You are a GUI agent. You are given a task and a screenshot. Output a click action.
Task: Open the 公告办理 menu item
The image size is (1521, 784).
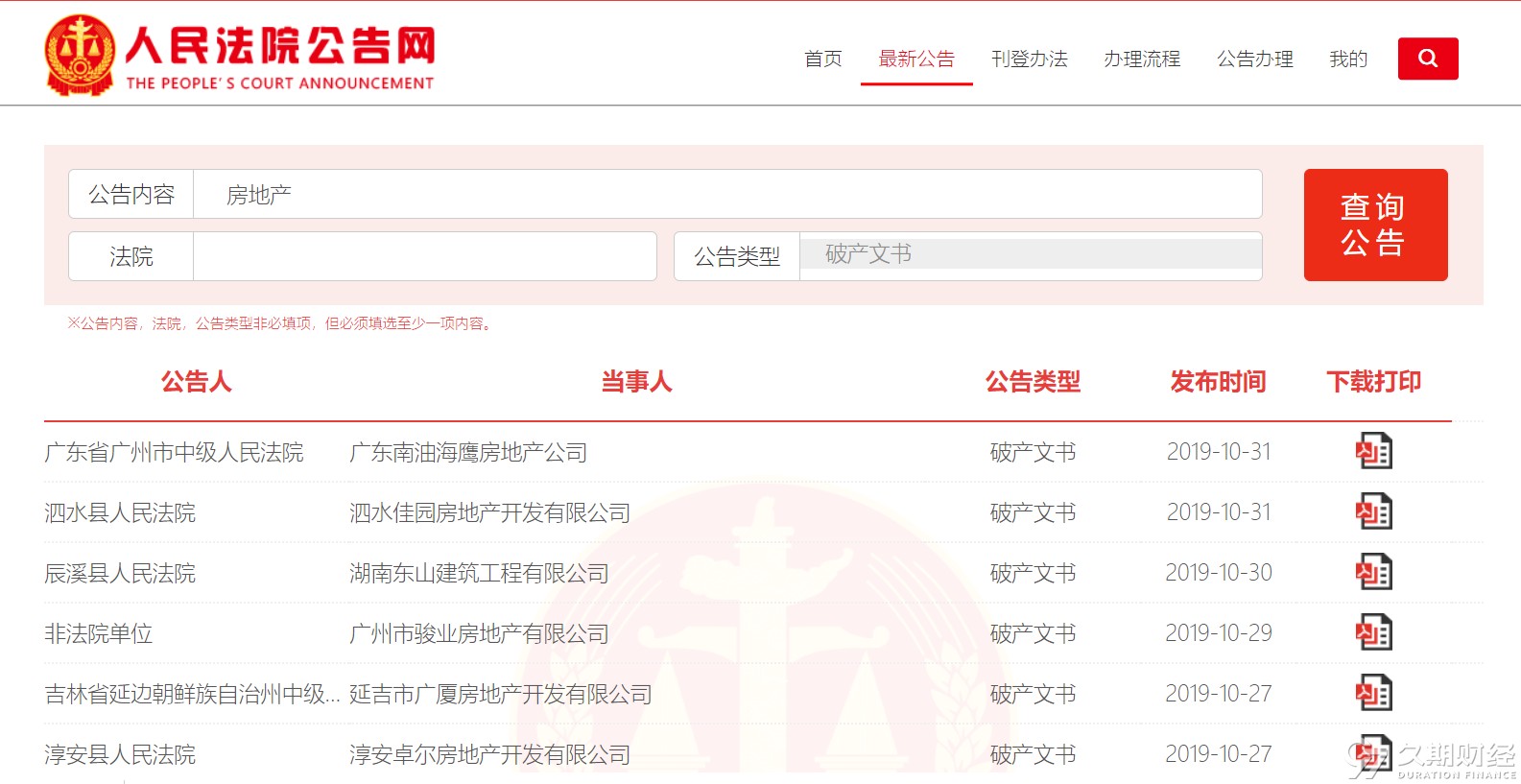[x=1254, y=59]
